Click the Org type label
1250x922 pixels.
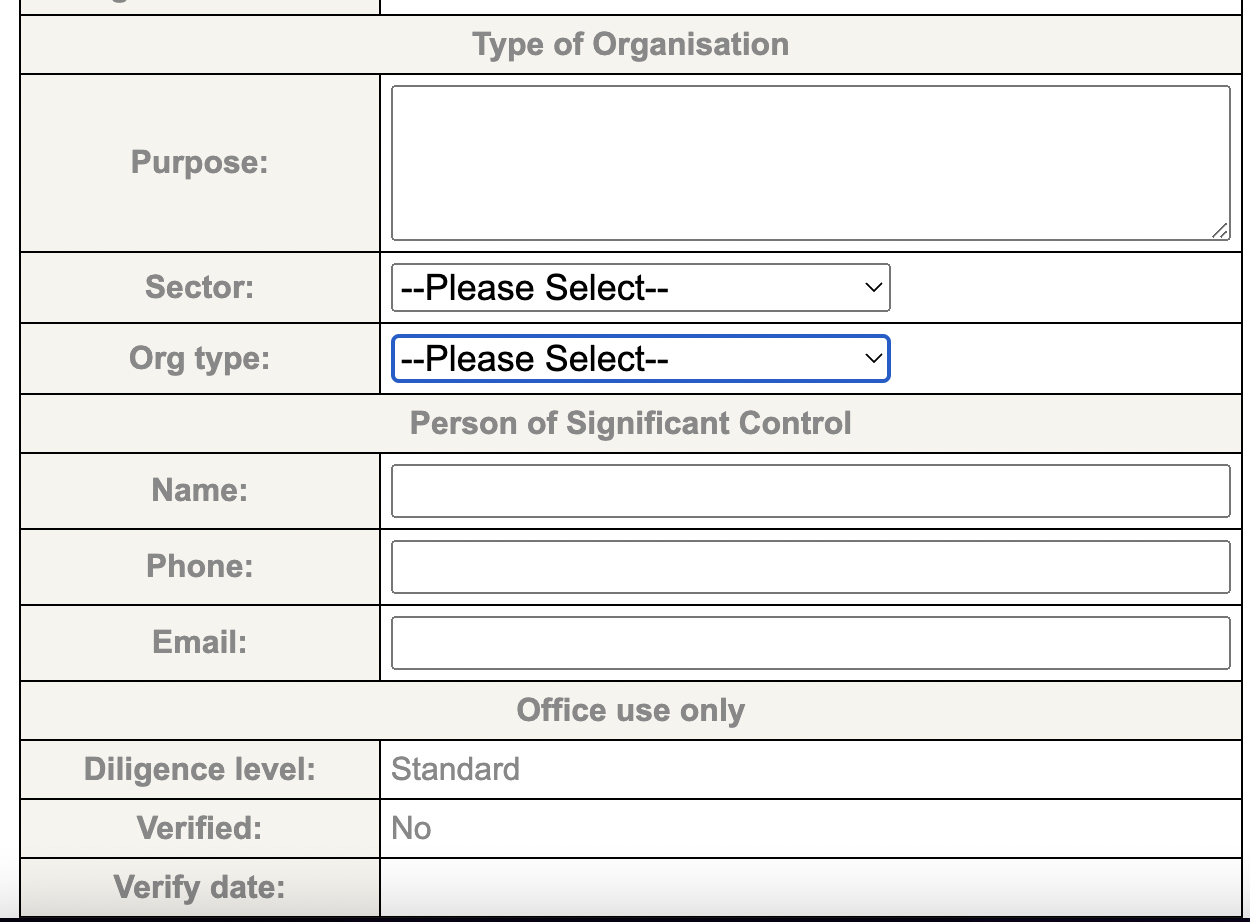point(200,358)
